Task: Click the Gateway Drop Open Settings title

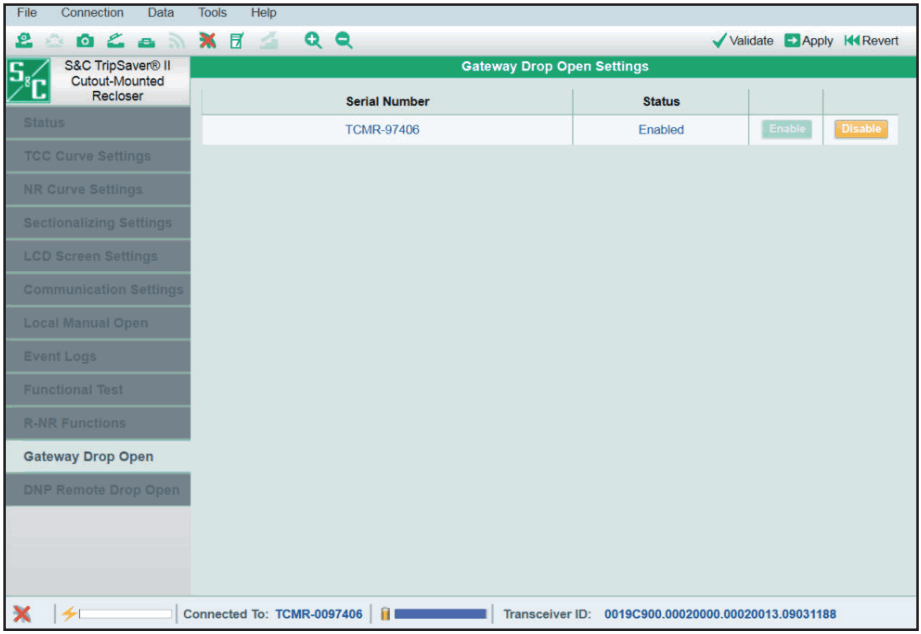Action: pyautogui.click(x=555, y=66)
